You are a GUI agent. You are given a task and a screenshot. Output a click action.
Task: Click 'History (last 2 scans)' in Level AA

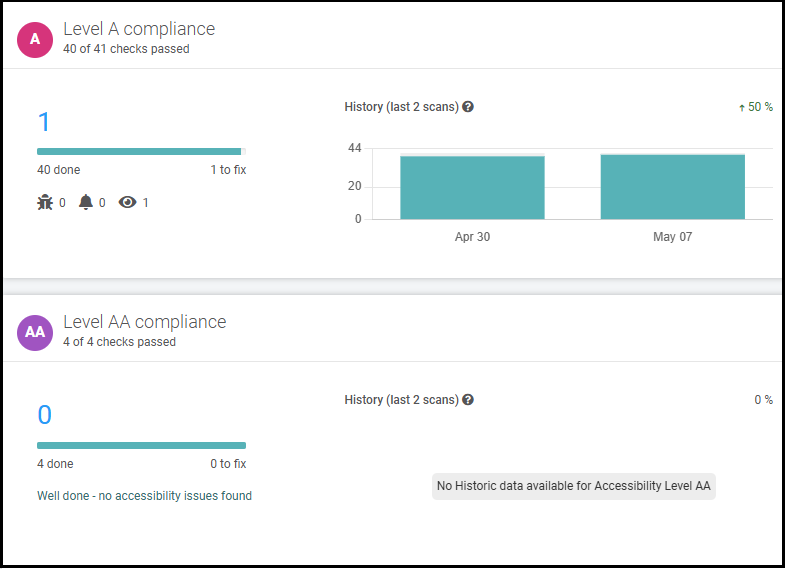(x=402, y=399)
